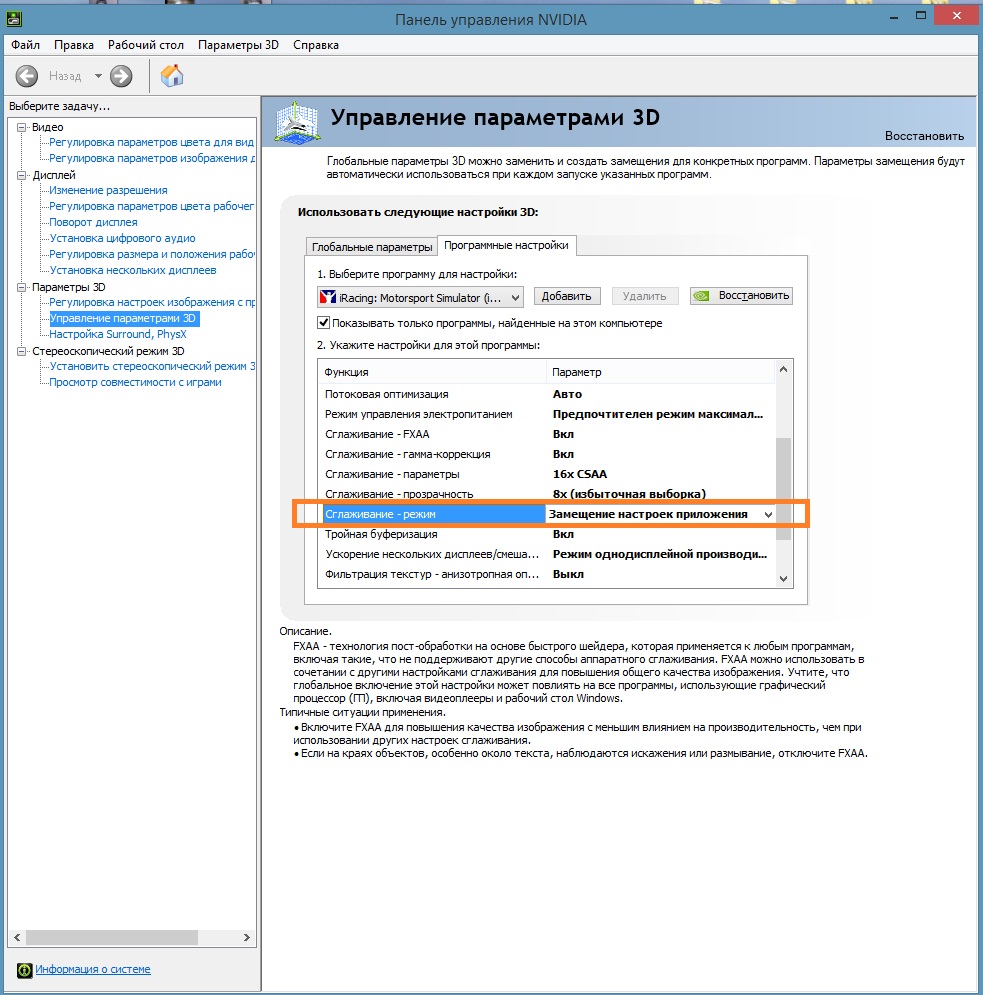Image resolution: width=983 pixels, height=995 pixels.
Task: Toggle checkbox Показывать только программы, найденные
Action: [324, 323]
